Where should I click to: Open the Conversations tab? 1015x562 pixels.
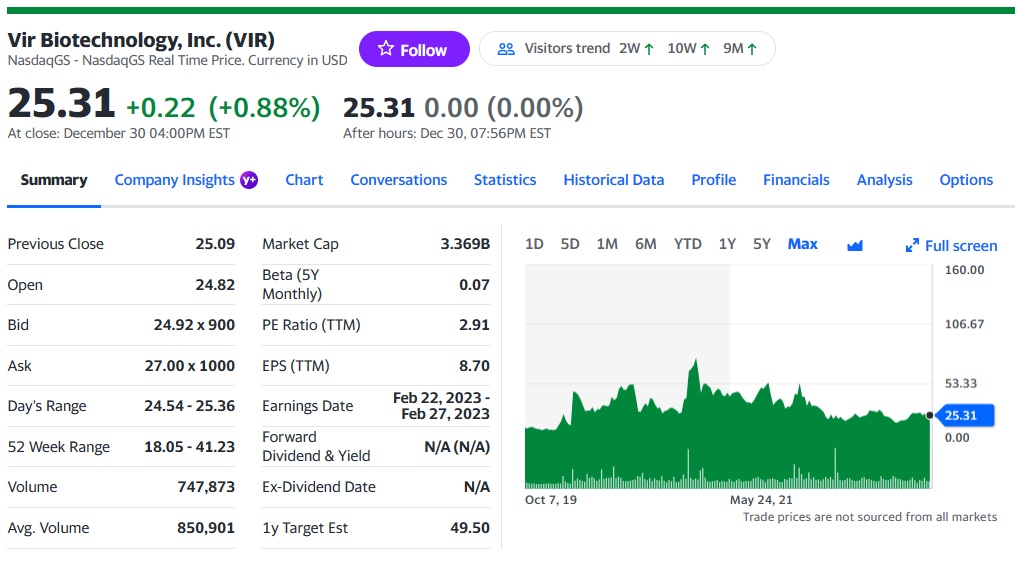[x=398, y=180]
